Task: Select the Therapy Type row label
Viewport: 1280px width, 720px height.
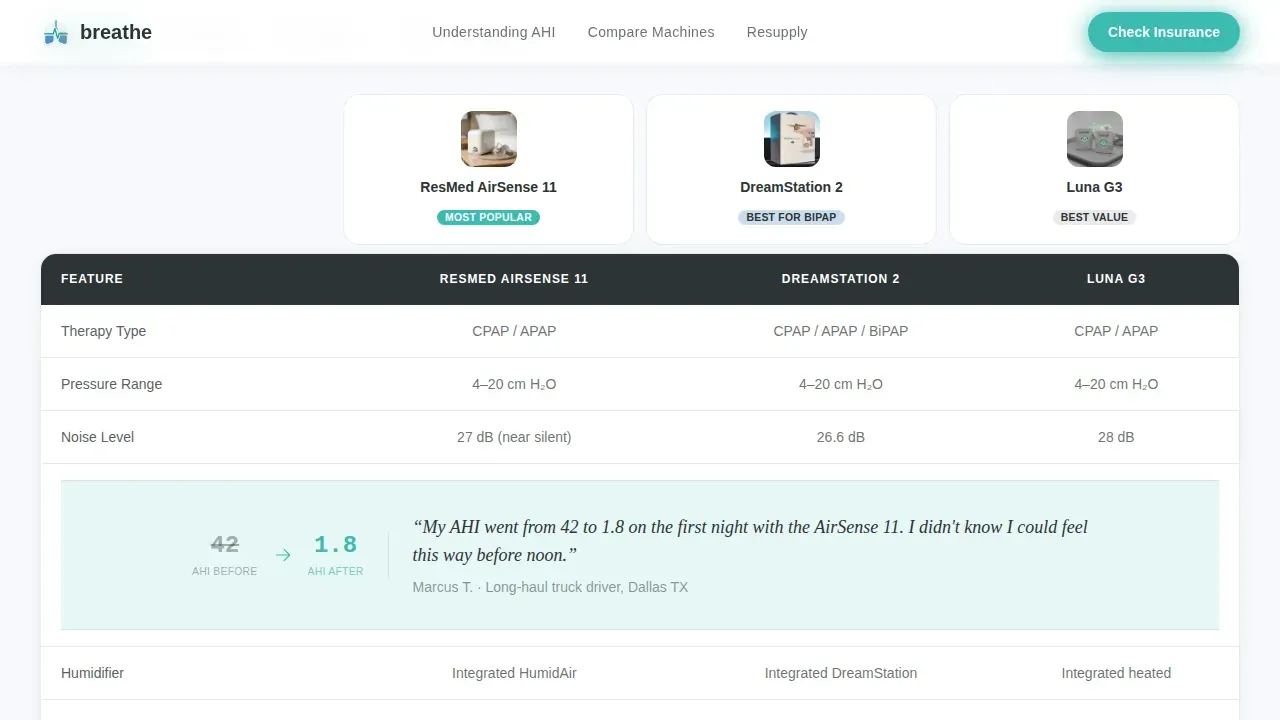Action: point(103,331)
